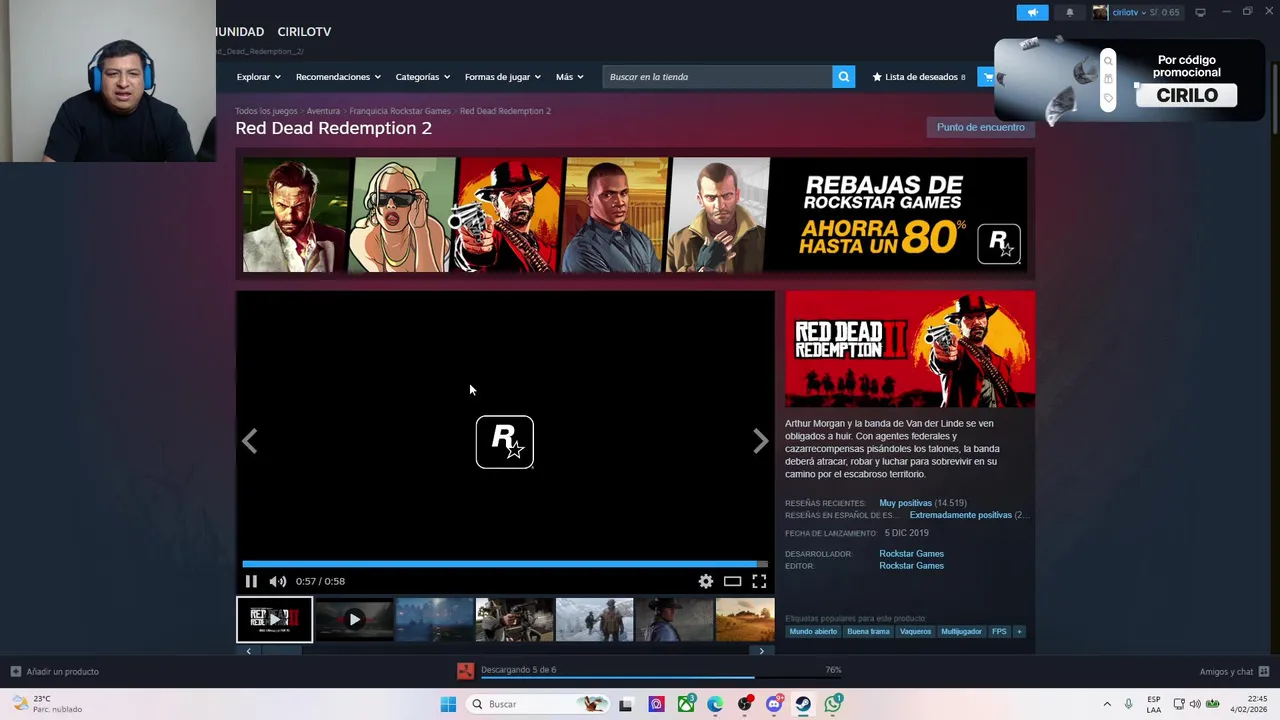Open Task View in the taskbar
Screen dimensions: 1280x720
tap(626, 704)
